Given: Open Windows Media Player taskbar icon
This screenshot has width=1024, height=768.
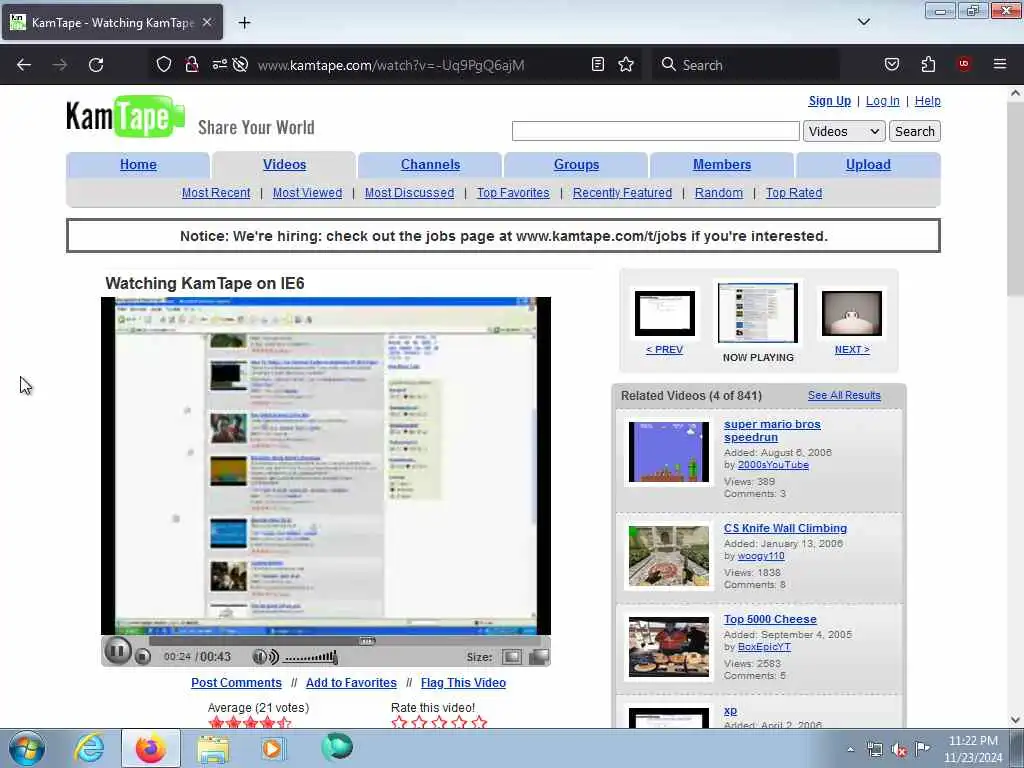Looking at the screenshot, I should (273, 748).
